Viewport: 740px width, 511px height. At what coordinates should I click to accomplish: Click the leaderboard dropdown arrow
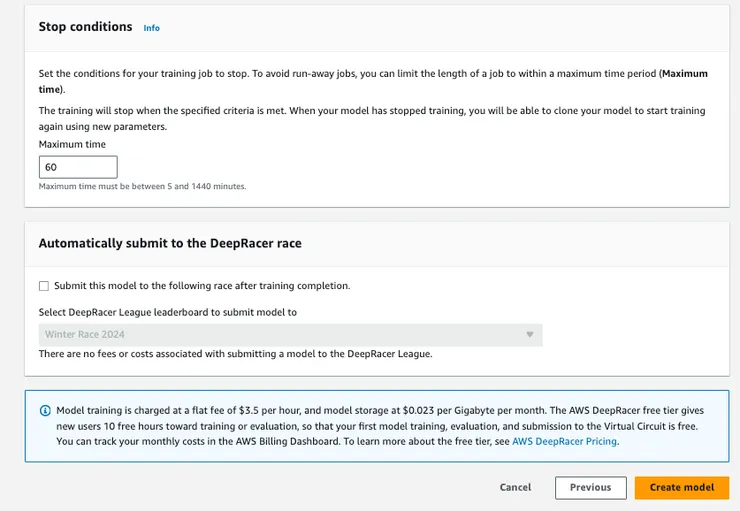[x=530, y=334]
